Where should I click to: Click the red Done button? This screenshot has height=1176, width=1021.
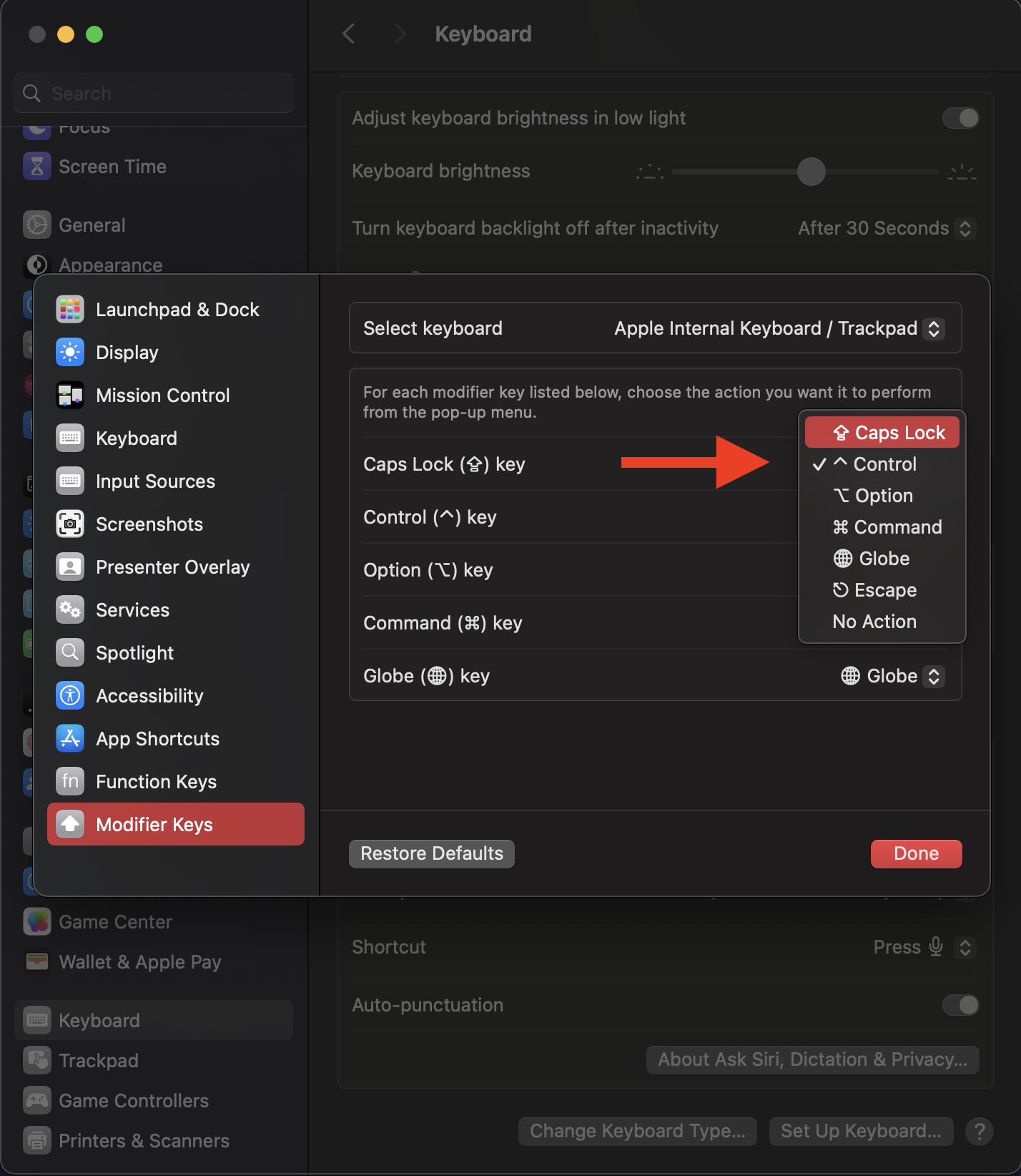(x=916, y=853)
